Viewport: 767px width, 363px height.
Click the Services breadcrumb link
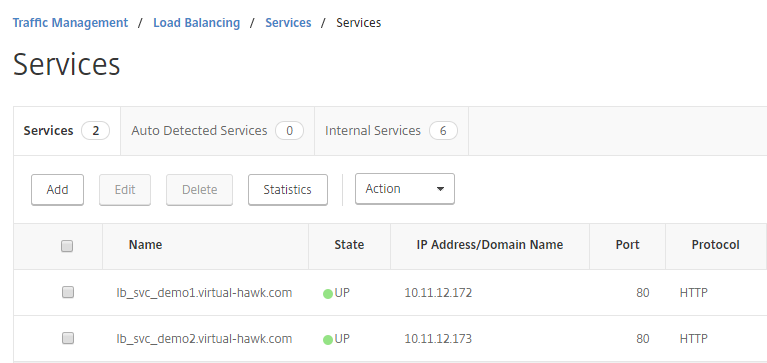coord(288,23)
